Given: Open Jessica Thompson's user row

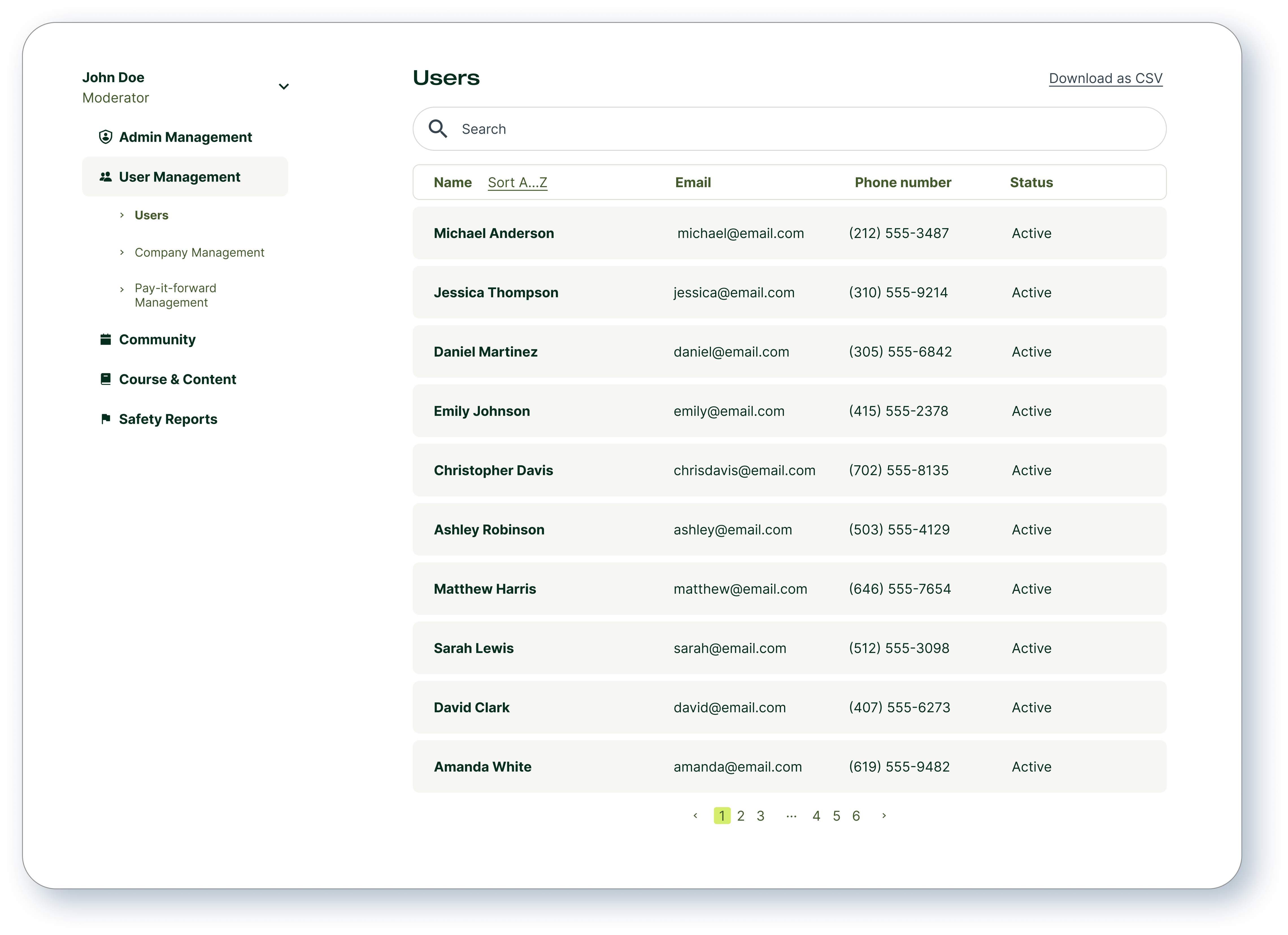Looking at the screenshot, I should pos(789,292).
